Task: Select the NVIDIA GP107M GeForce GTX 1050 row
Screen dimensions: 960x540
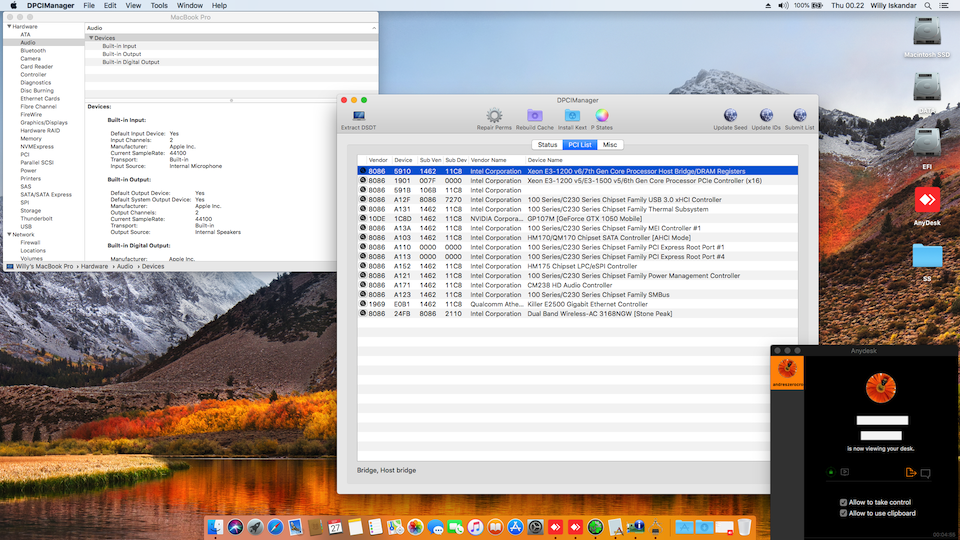Action: point(578,218)
